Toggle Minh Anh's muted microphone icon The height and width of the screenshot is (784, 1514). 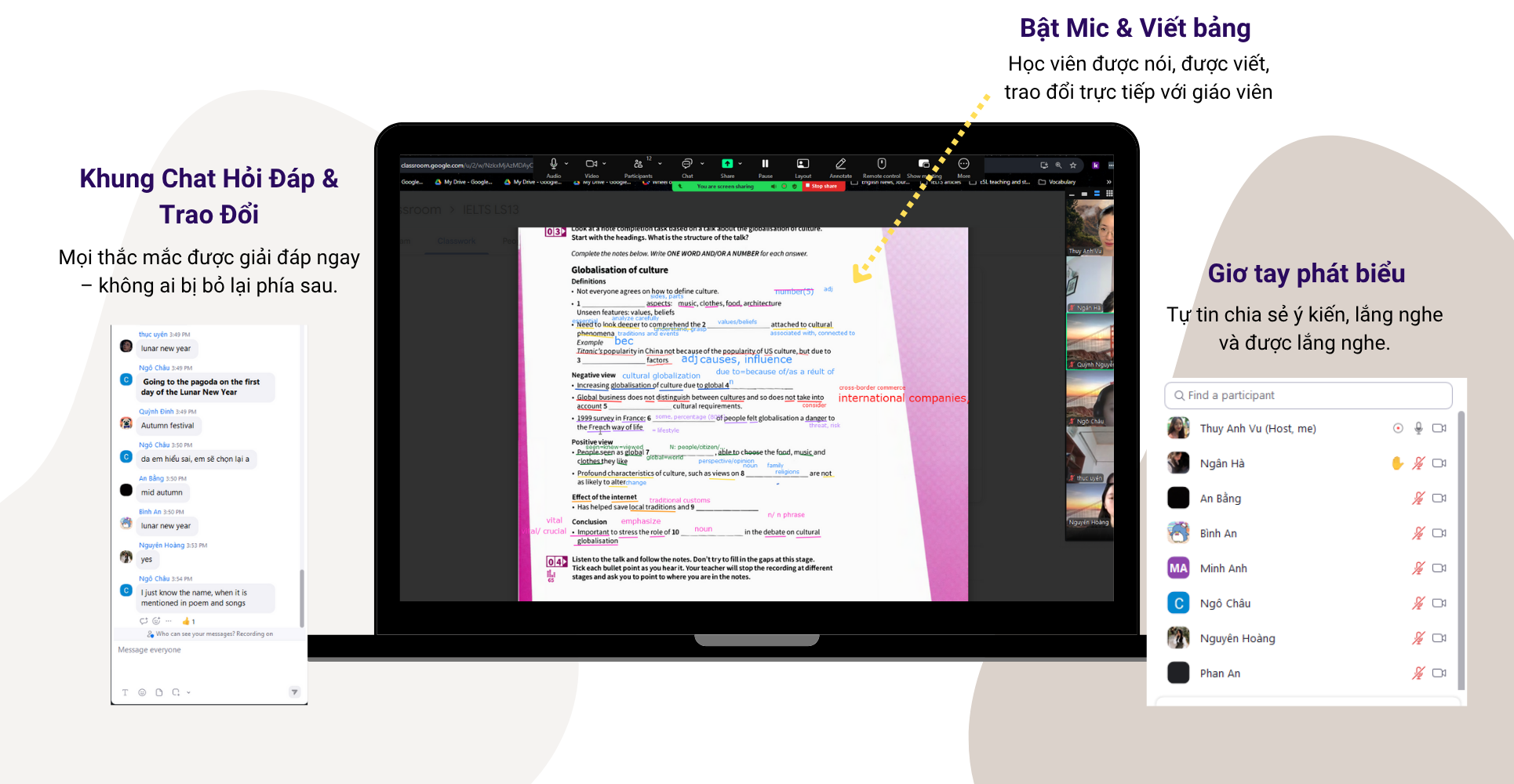1418,568
